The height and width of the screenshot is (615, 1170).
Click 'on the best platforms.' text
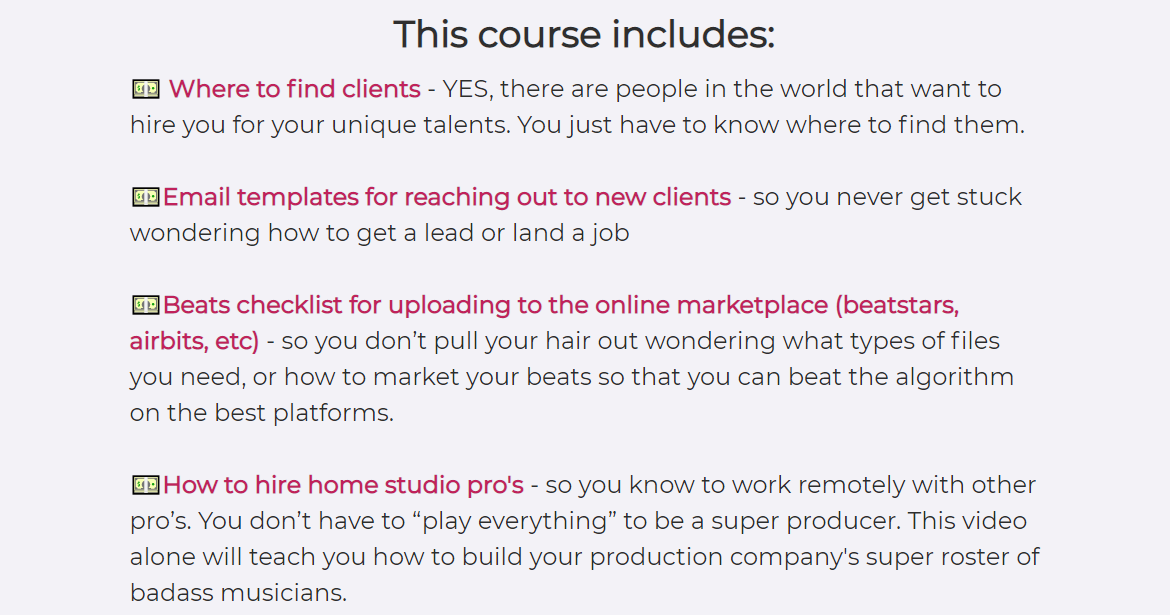point(261,413)
